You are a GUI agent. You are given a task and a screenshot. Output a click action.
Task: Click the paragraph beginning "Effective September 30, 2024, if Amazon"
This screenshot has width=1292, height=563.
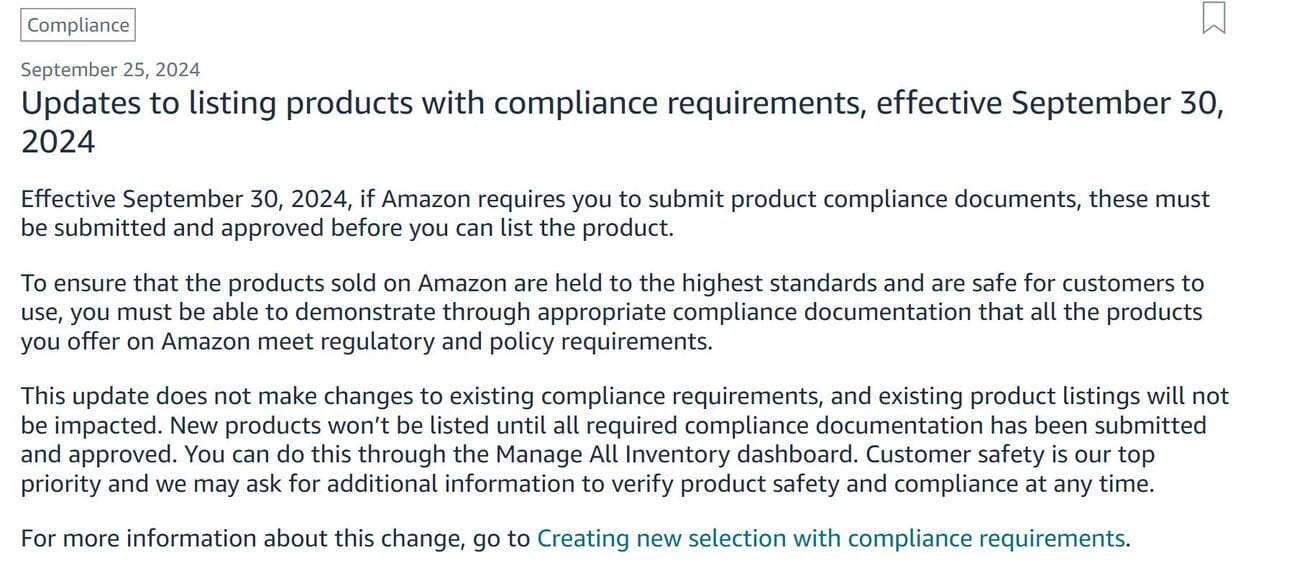[615, 213]
